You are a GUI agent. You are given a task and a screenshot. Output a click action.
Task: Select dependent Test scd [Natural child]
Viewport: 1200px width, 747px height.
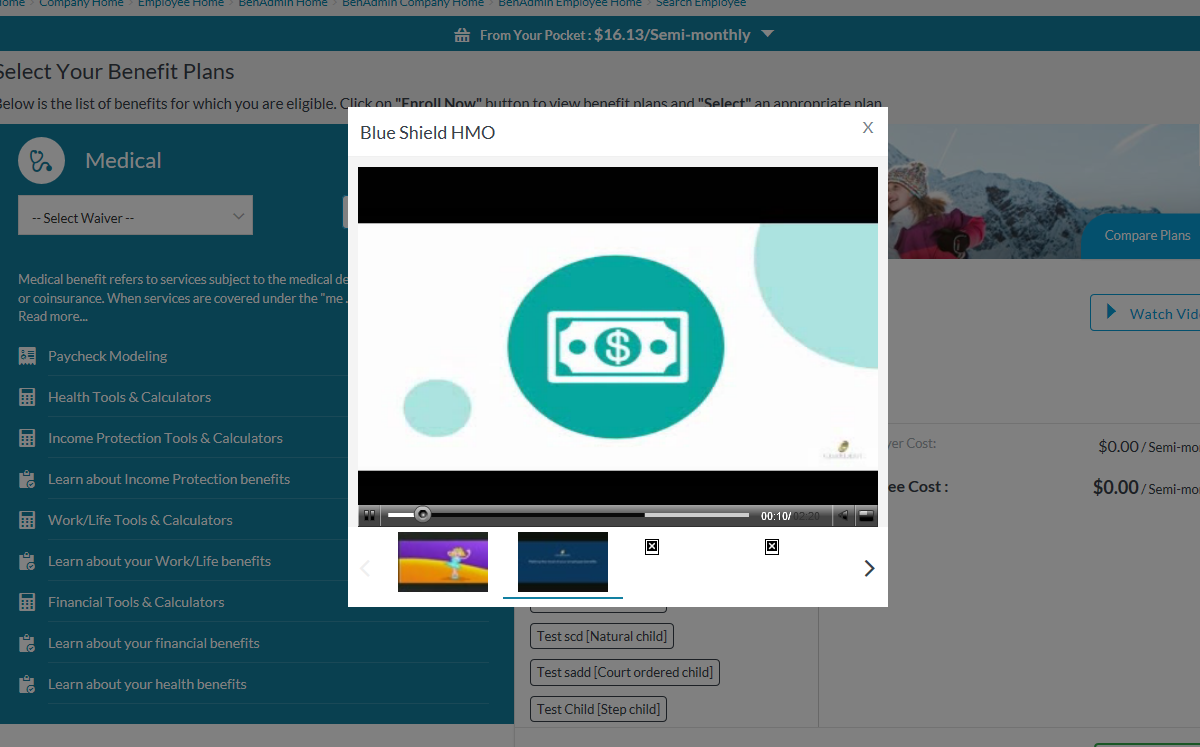[601, 636]
